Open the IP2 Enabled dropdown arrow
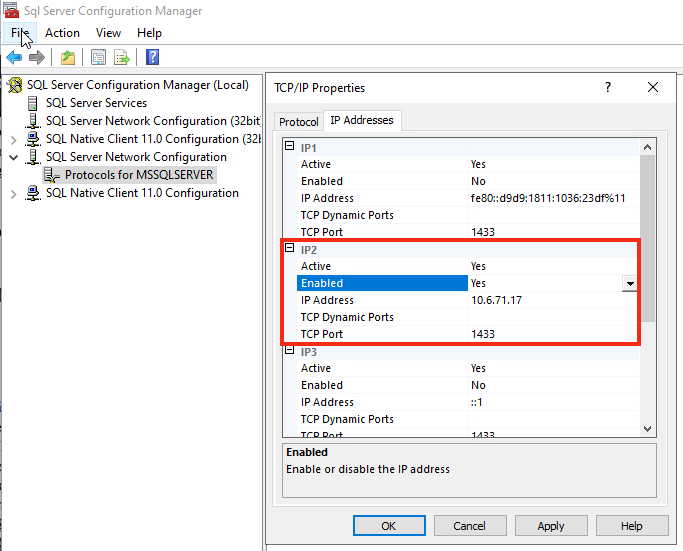Viewport: 683px width, 551px height. click(629, 284)
